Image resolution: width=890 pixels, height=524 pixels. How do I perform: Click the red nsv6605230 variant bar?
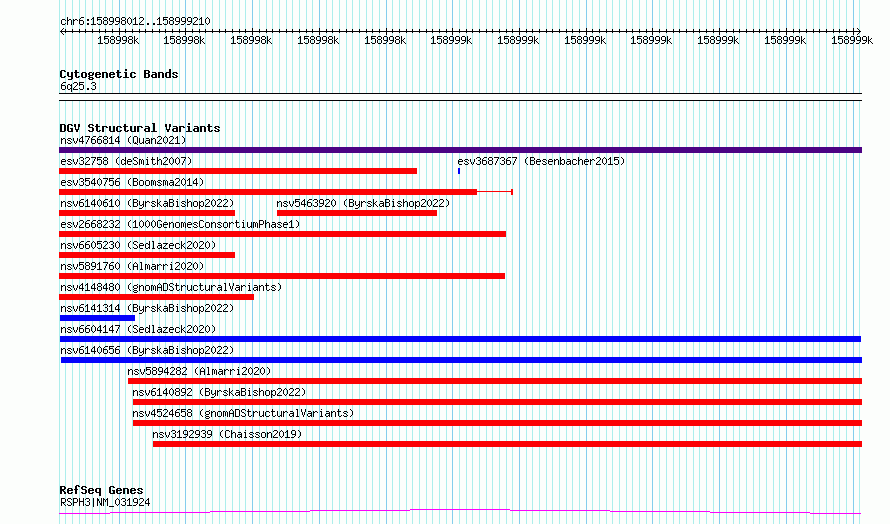(147, 255)
